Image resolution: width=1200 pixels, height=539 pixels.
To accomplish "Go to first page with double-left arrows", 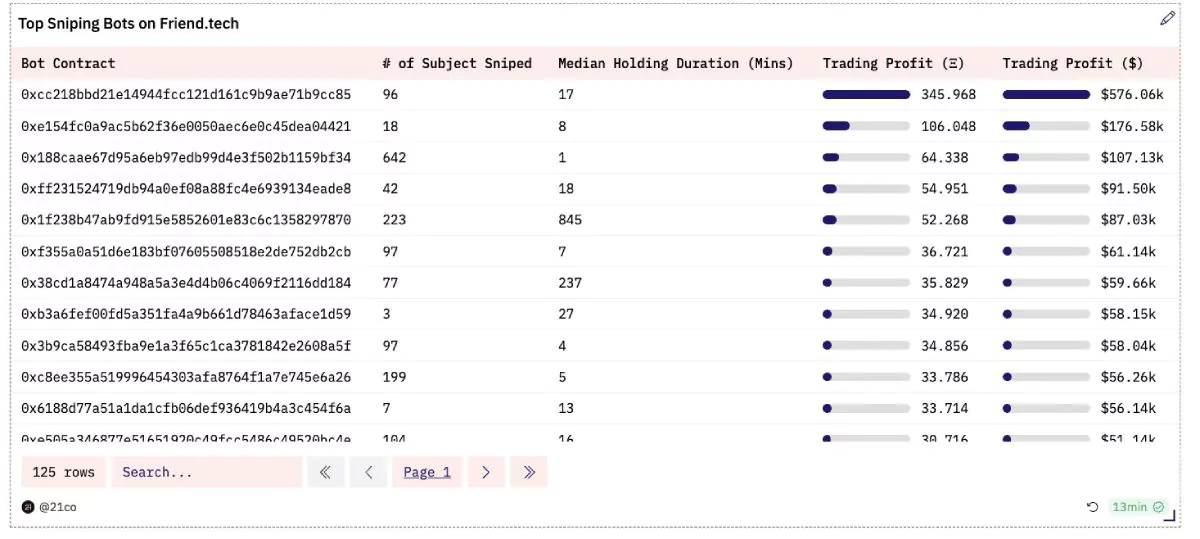I will click(326, 472).
